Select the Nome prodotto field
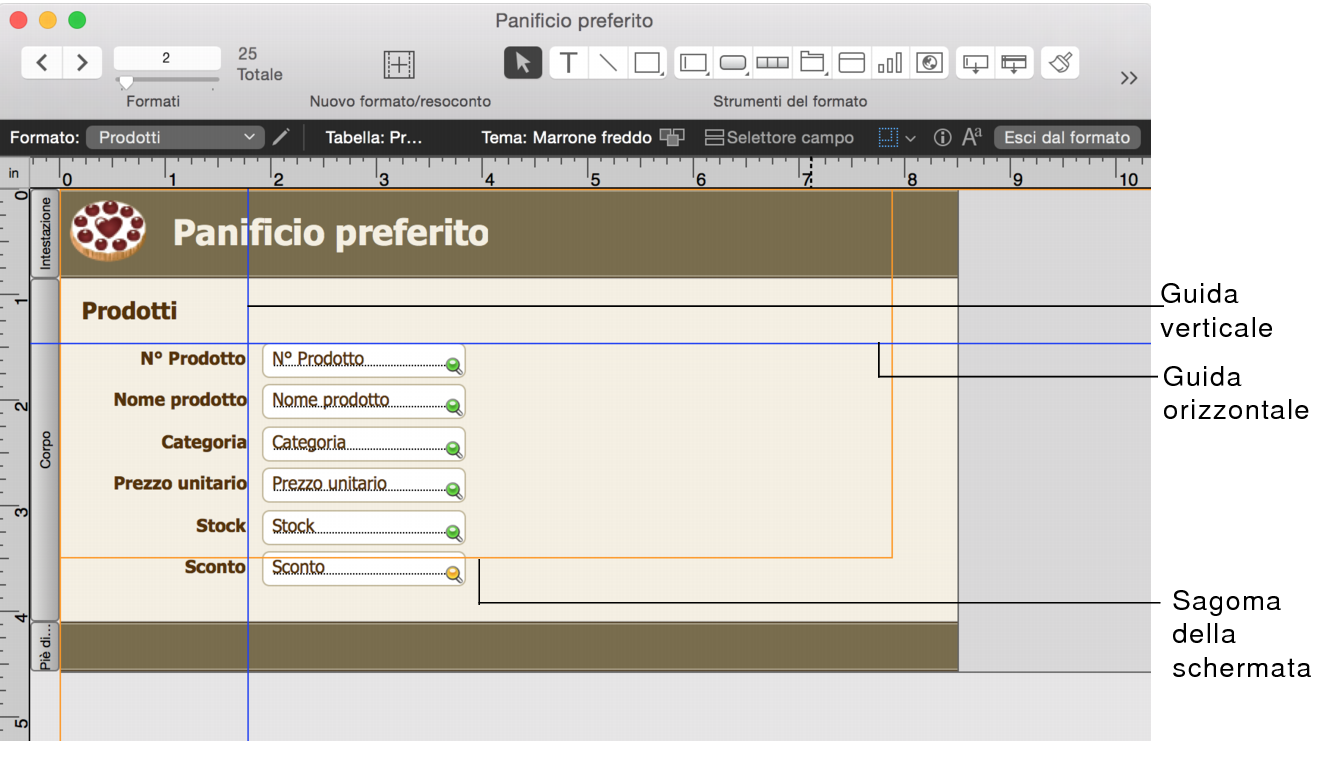This screenshot has width=1340, height=763. pos(364,402)
